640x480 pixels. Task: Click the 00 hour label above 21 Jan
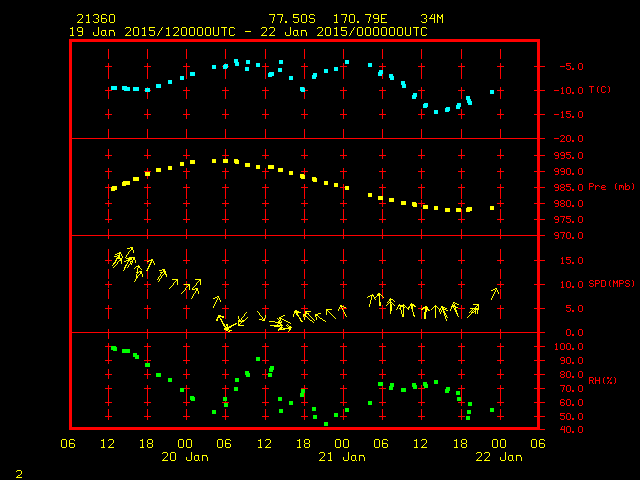click(x=342, y=444)
